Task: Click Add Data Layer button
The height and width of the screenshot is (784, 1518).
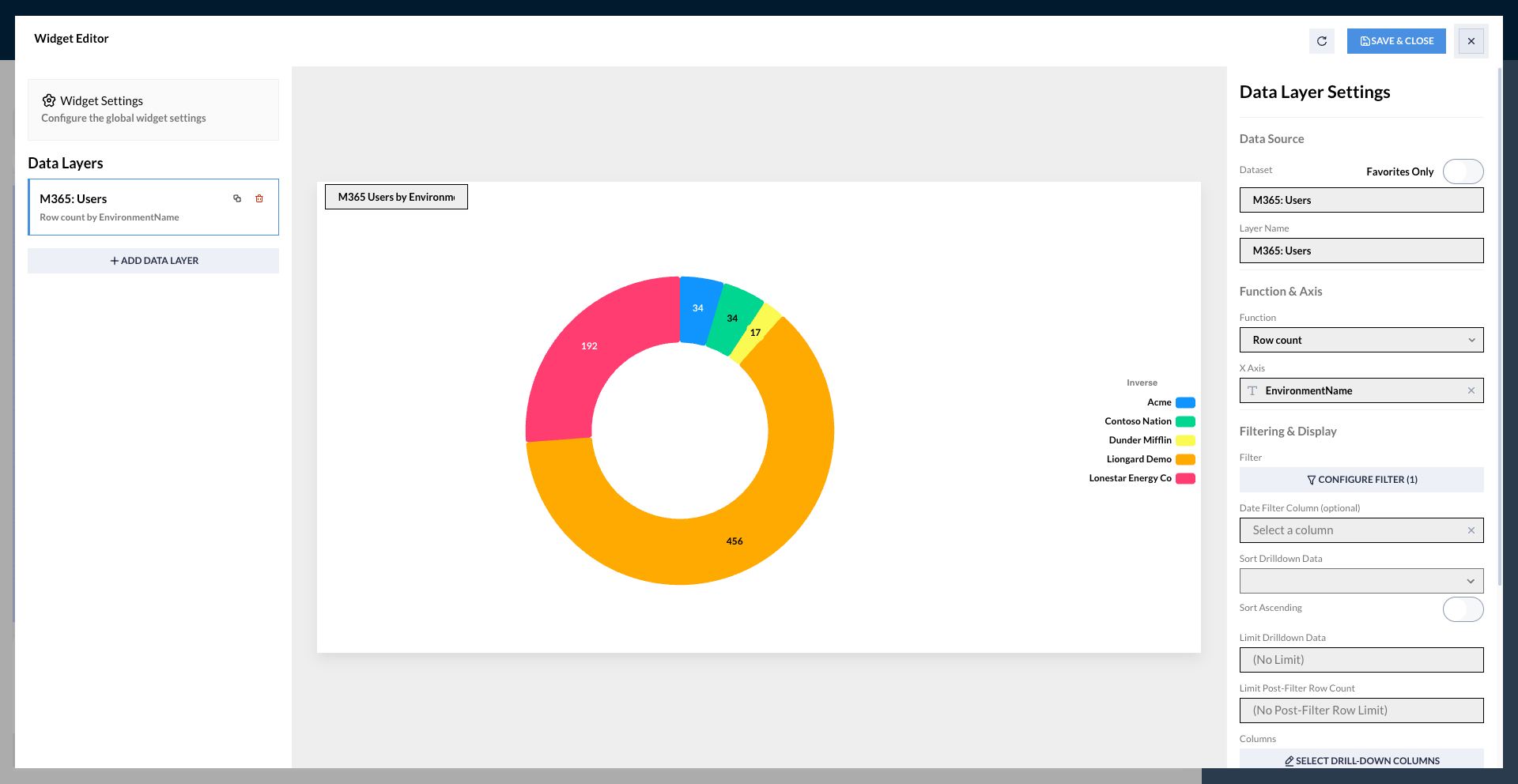Action: click(x=153, y=261)
